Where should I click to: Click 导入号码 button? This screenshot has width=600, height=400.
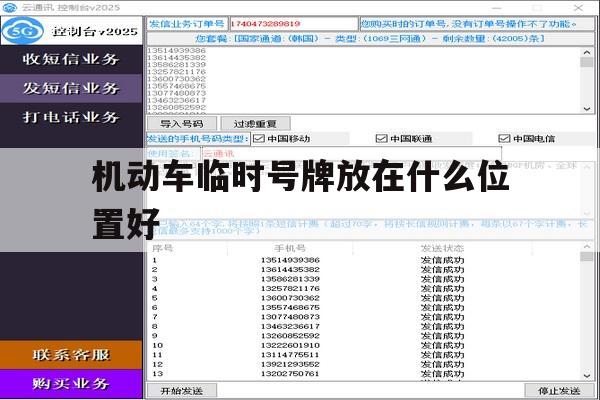pos(182,124)
